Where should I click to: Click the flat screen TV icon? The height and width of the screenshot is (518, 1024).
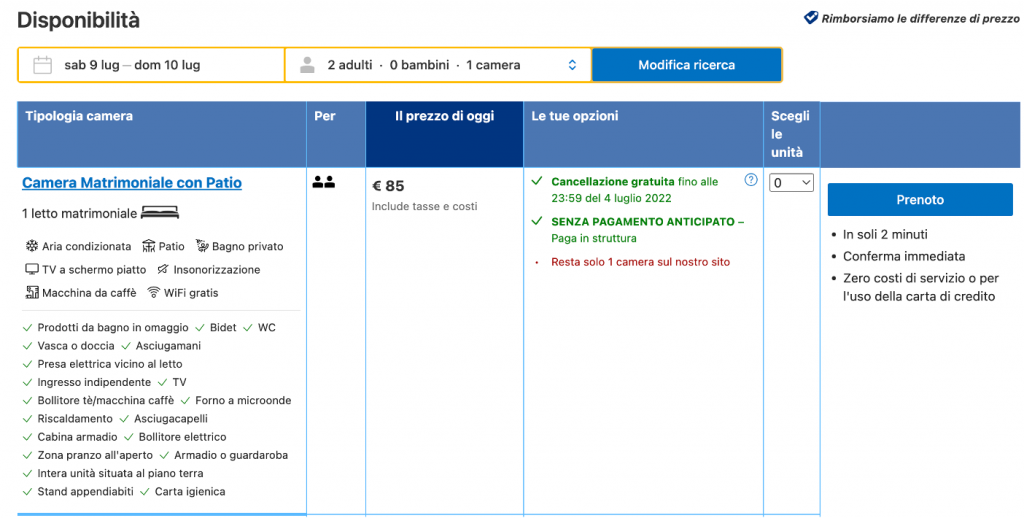(x=32, y=269)
